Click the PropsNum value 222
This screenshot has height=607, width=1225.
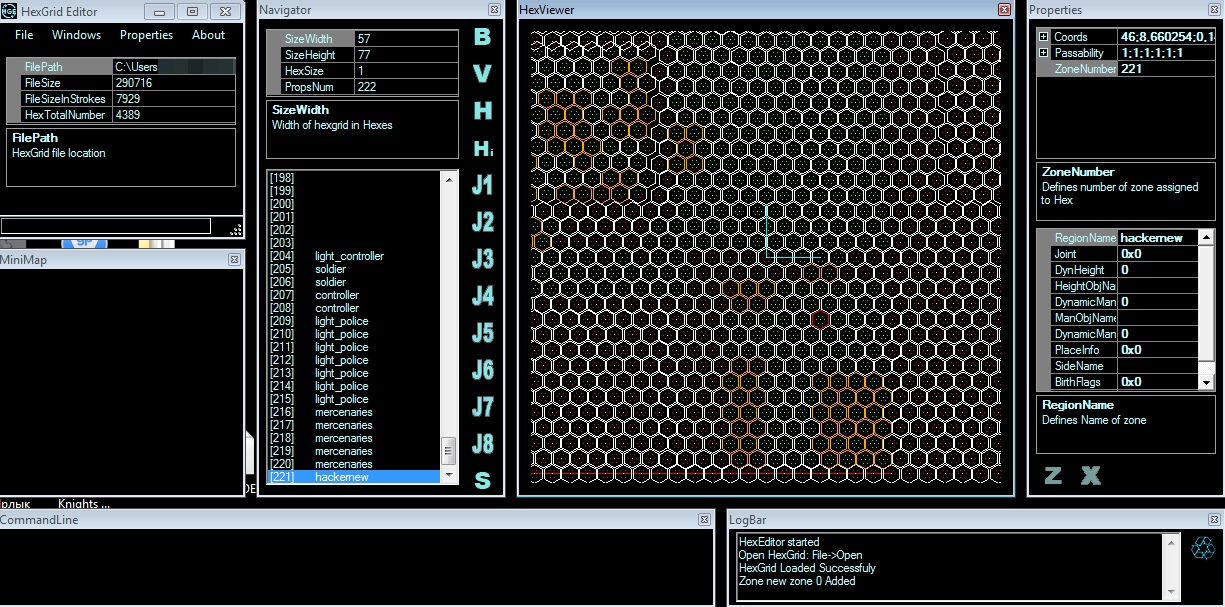click(405, 87)
